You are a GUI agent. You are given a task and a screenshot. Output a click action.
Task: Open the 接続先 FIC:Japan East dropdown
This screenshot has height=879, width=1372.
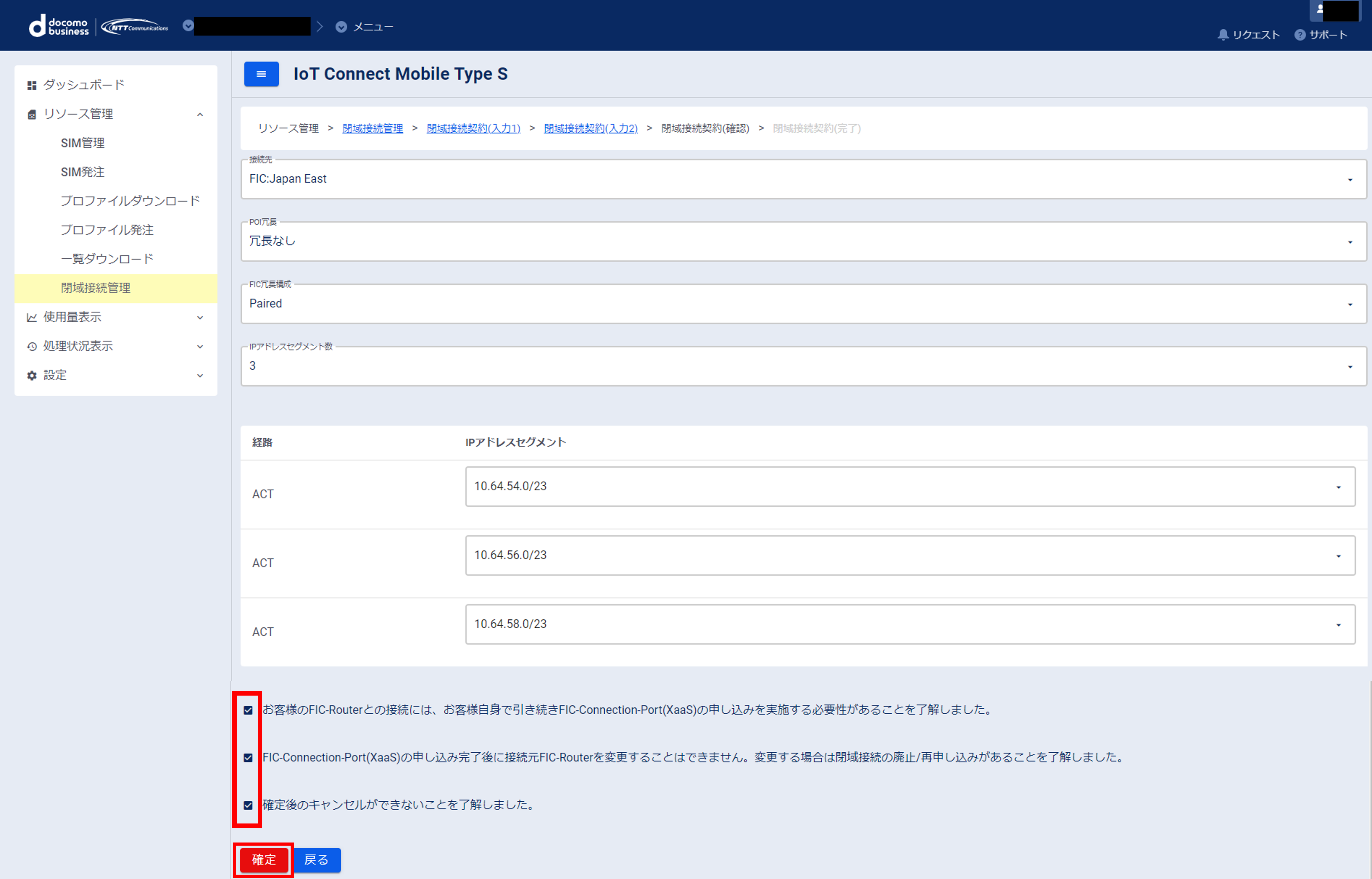(x=803, y=179)
